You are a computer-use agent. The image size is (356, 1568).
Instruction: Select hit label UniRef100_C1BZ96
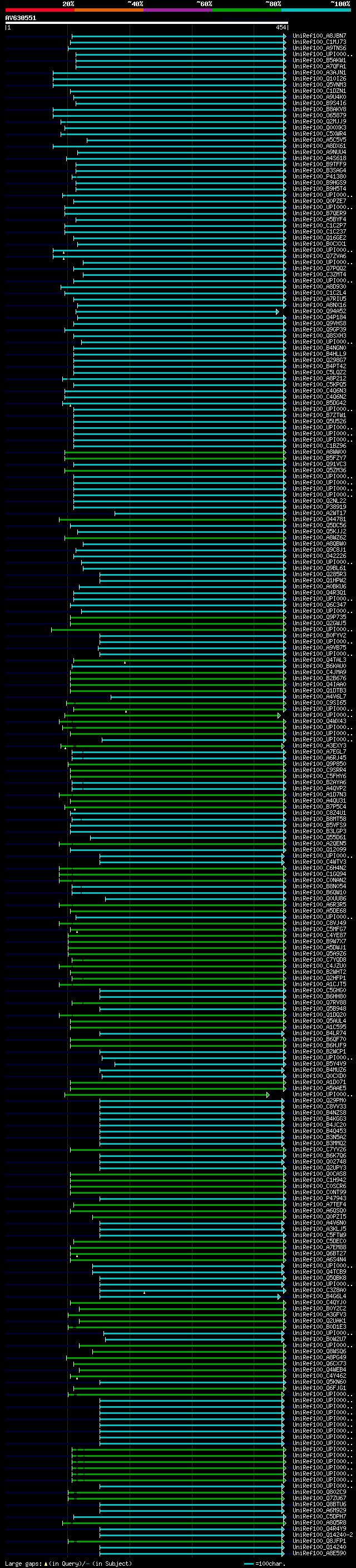tap(319, 446)
